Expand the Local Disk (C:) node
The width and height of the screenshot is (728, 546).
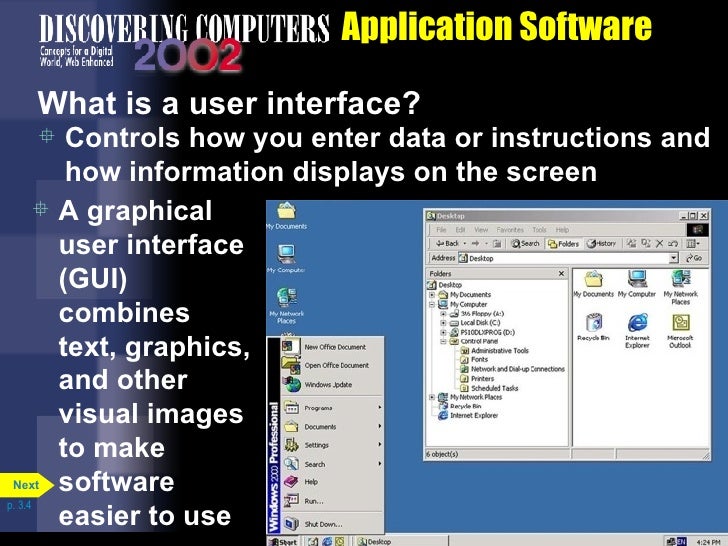(x=443, y=323)
